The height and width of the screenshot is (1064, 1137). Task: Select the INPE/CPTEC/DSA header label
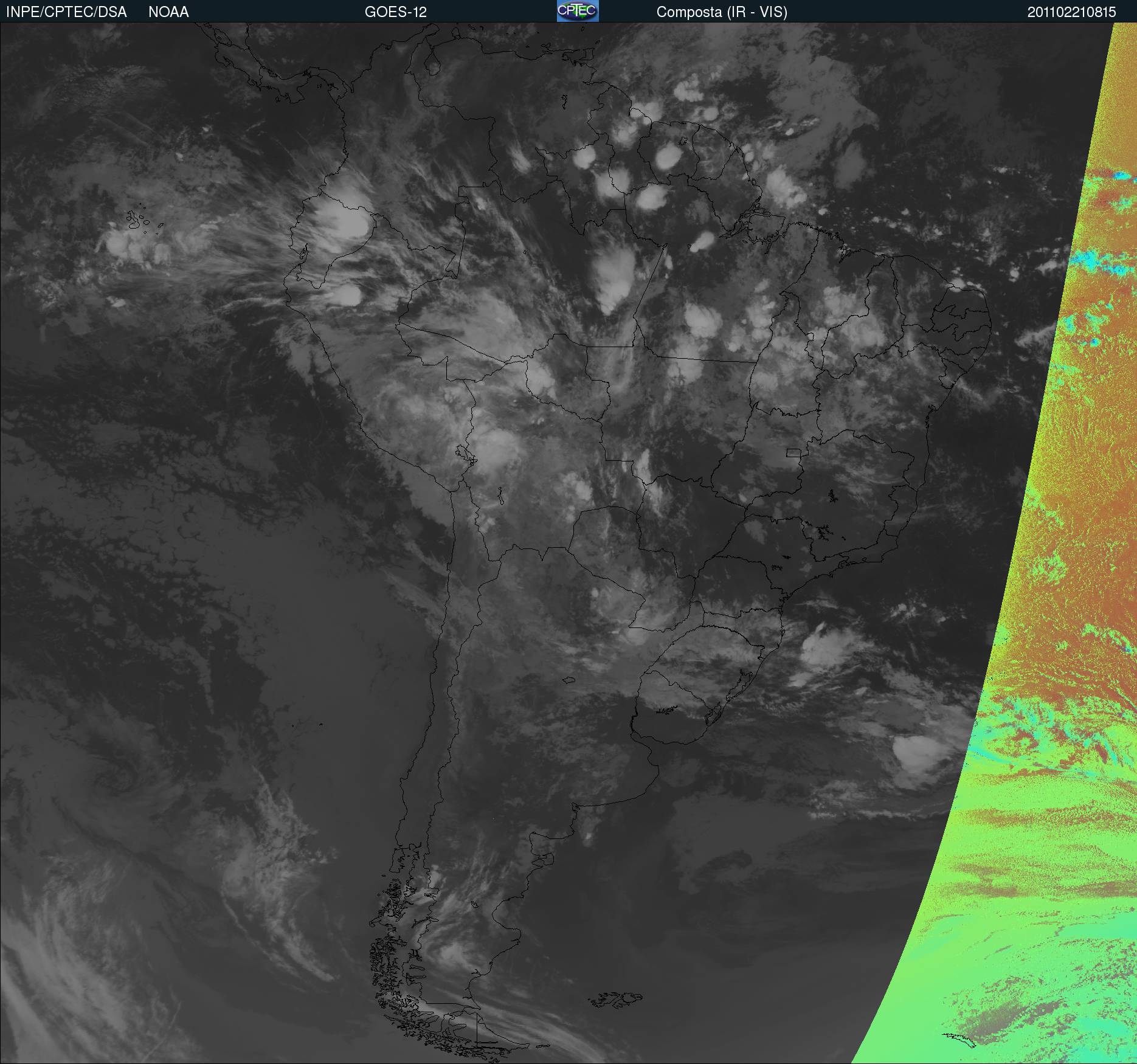(x=66, y=12)
